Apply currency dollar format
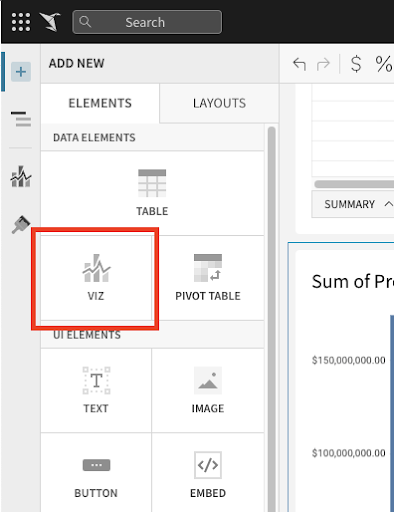Image resolution: width=394 pixels, height=512 pixels. [x=356, y=64]
